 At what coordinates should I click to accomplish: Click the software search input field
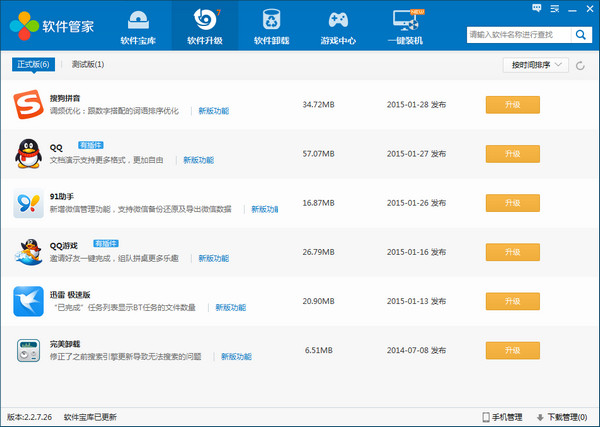[x=519, y=35]
